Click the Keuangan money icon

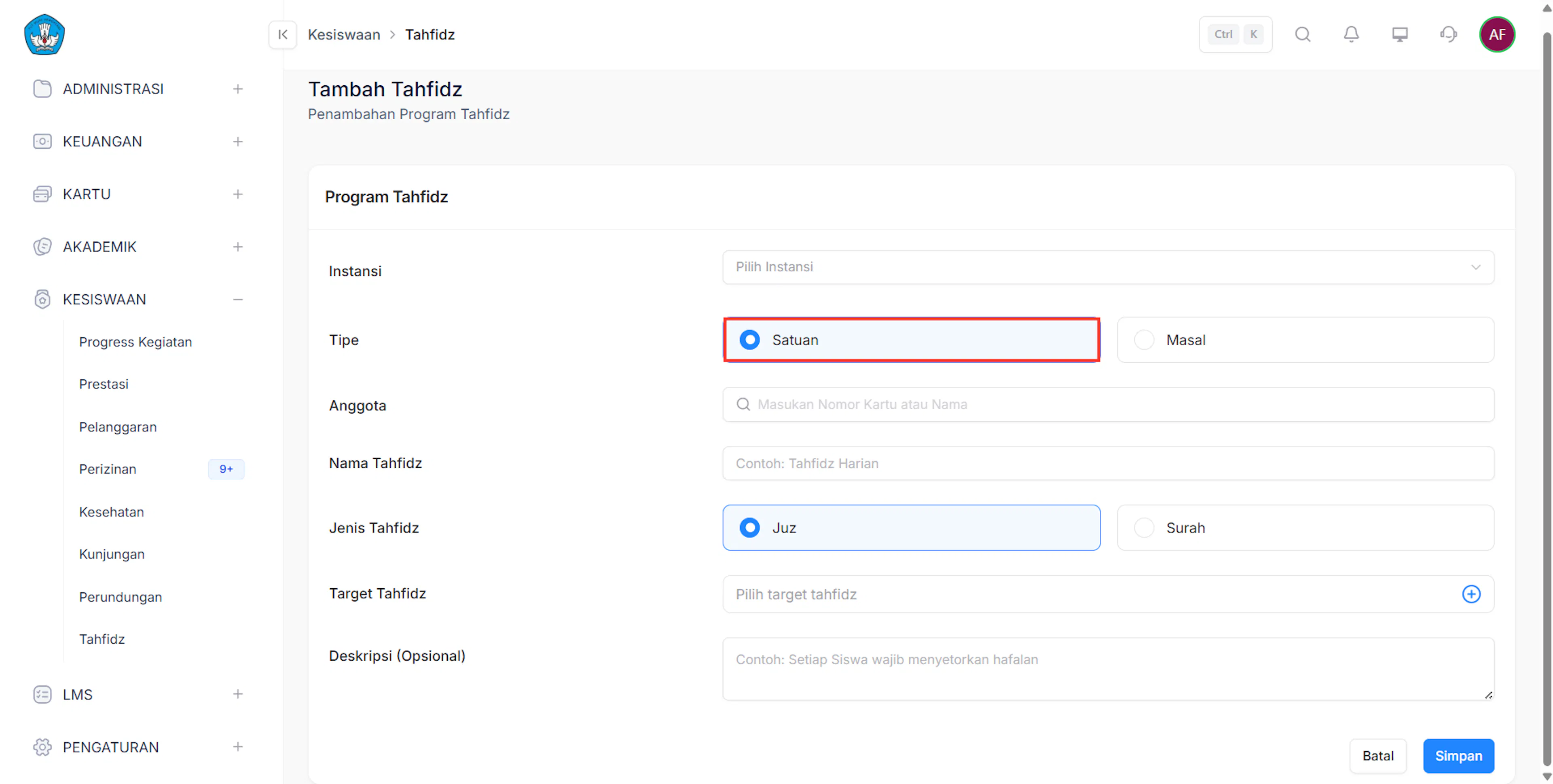tap(42, 142)
